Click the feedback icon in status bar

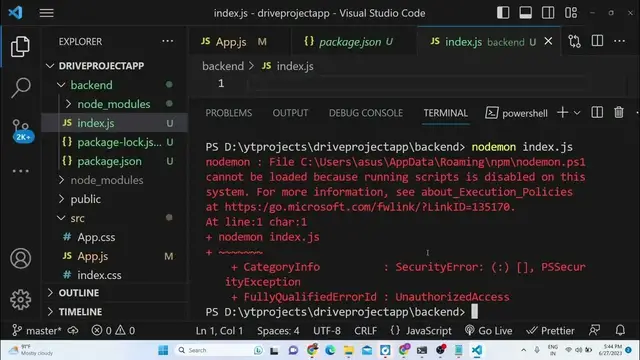595,330
